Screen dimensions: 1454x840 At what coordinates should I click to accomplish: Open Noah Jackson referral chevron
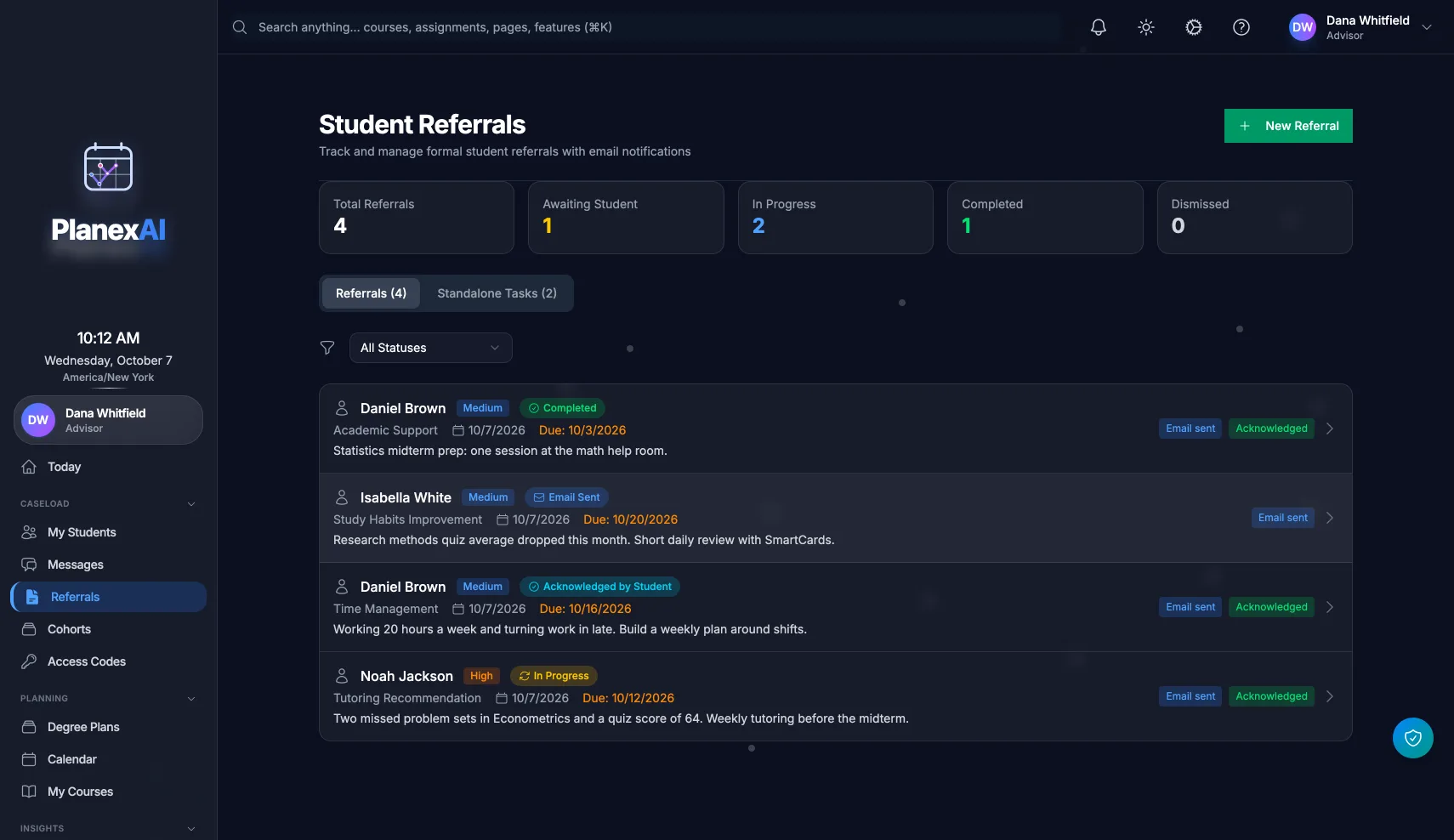1330,696
